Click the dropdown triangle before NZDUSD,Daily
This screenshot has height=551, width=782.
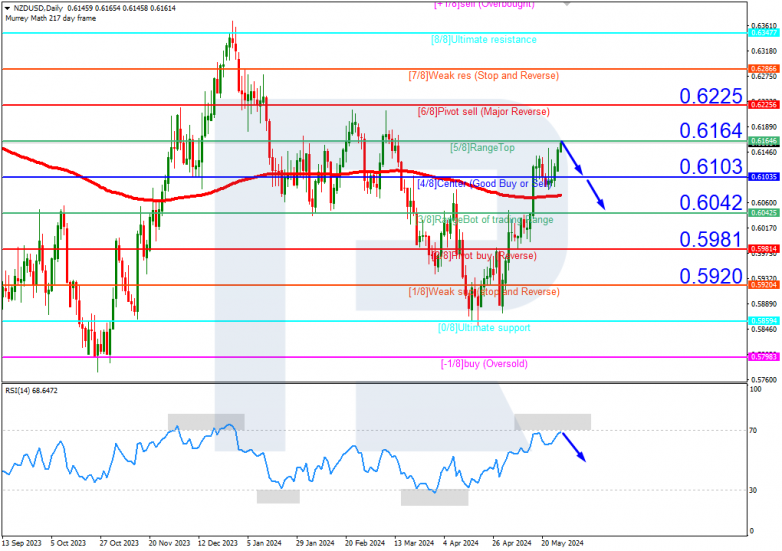click(x=7, y=8)
